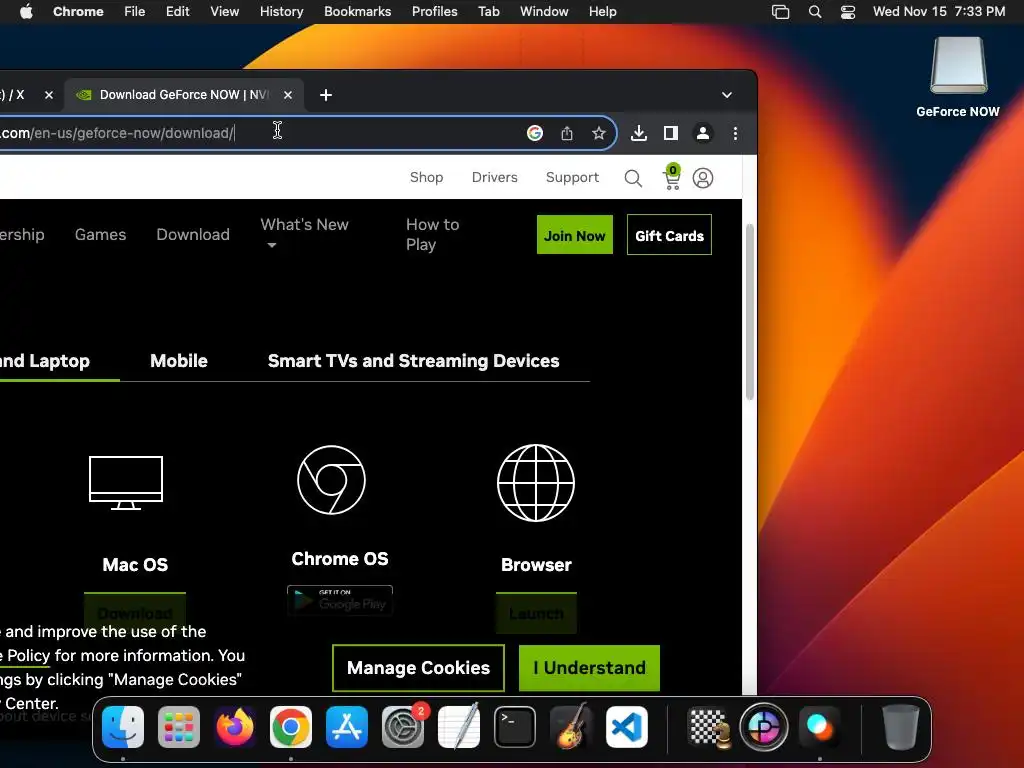Open Spotlight search in menu bar
The height and width of the screenshot is (768, 1024).
coord(814,12)
